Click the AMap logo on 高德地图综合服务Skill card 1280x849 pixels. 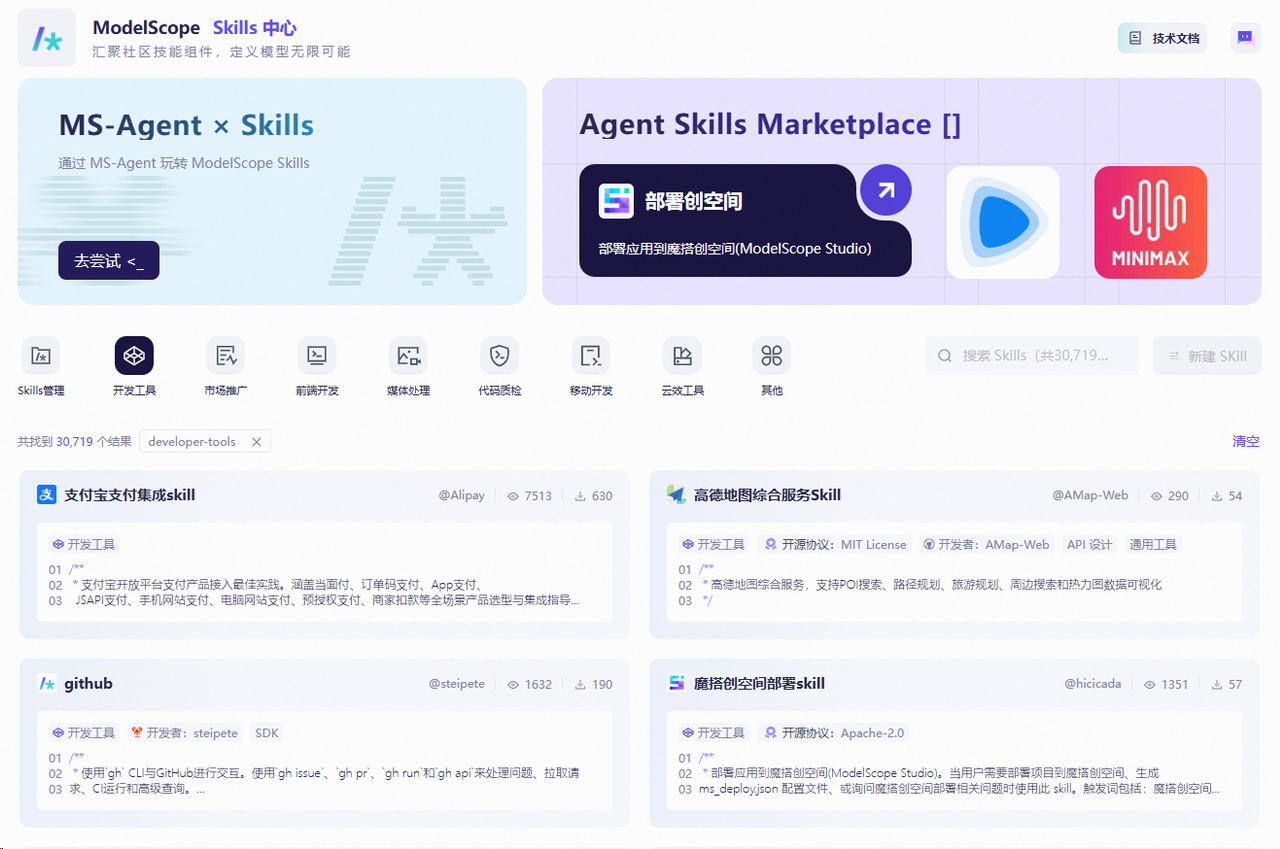pyautogui.click(x=676, y=495)
